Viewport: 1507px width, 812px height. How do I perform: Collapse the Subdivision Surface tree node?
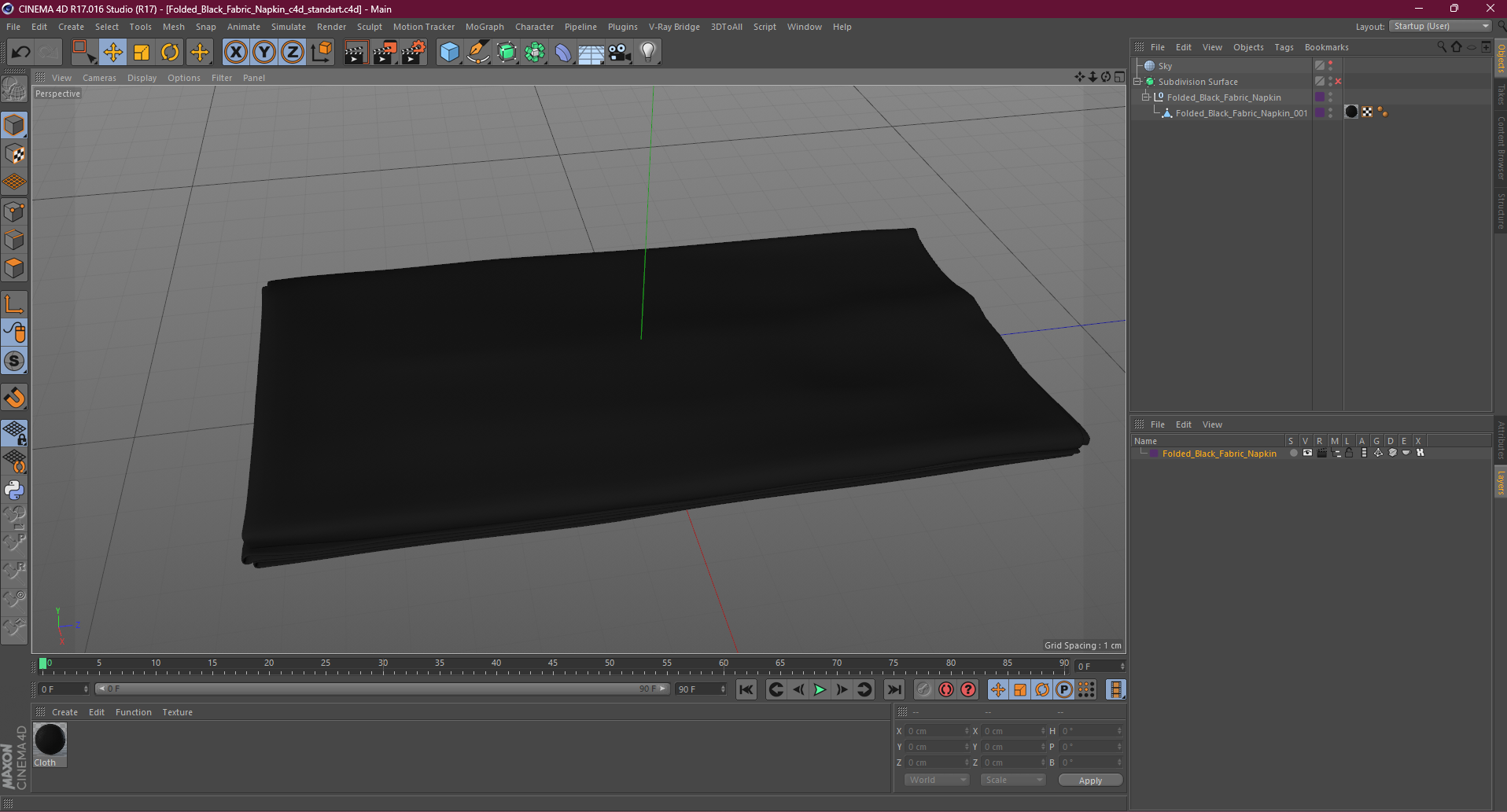(x=1137, y=82)
